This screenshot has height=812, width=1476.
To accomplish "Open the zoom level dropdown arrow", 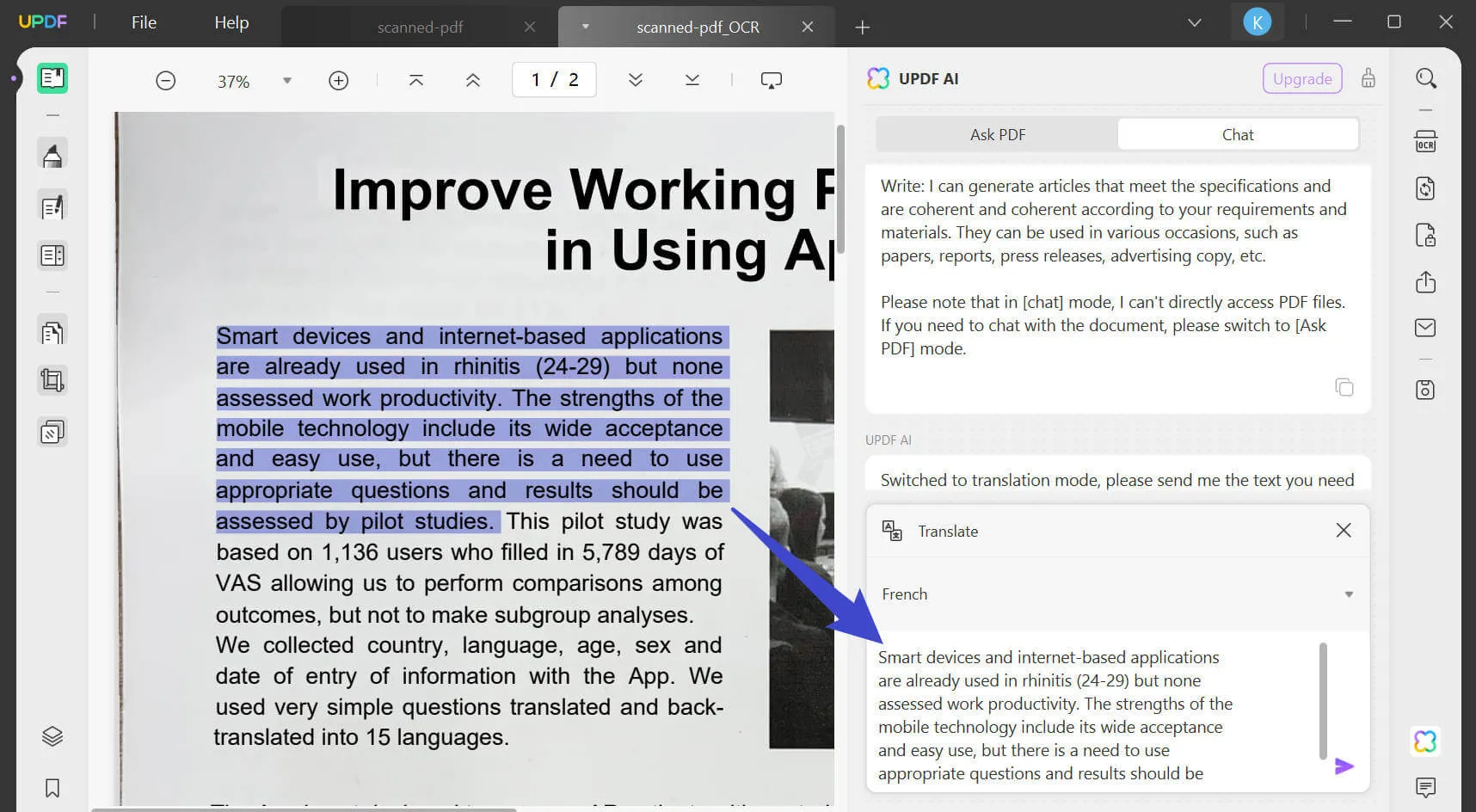I will 287,81.
